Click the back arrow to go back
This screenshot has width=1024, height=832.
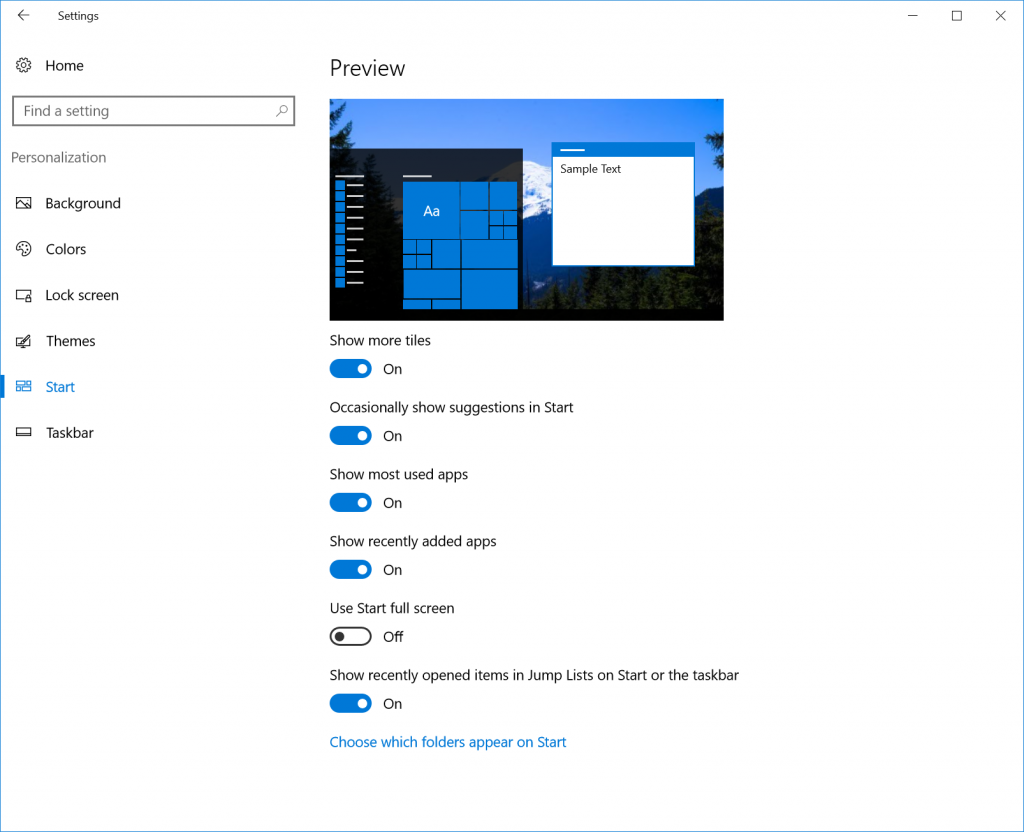(x=21, y=15)
